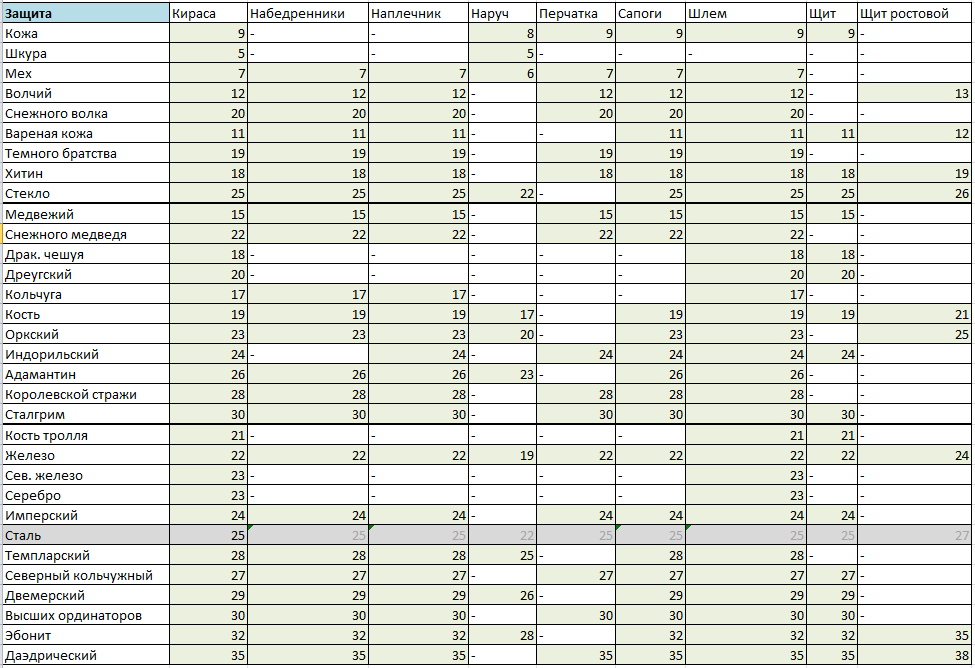Select the 'Высших ординаторов' row label
This screenshot has width=975, height=668.
point(86,615)
